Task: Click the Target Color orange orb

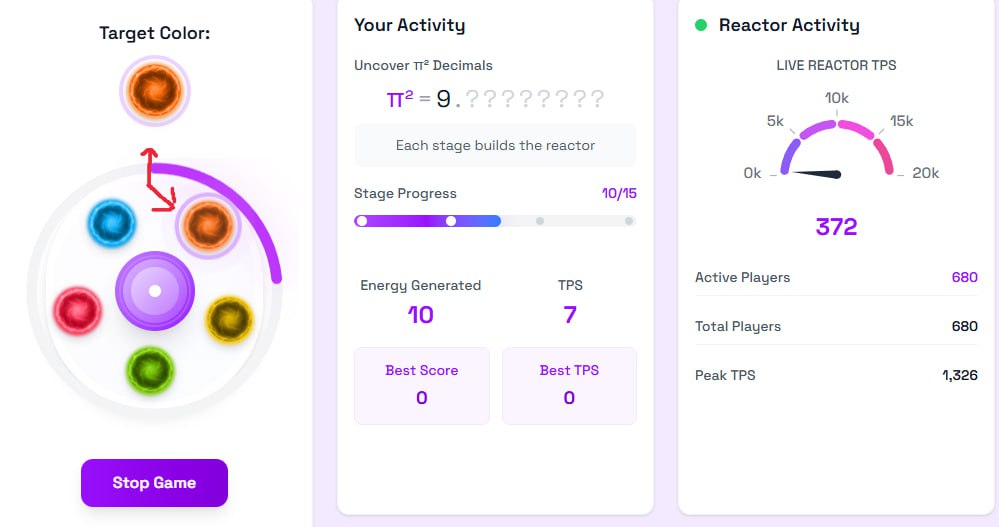Action: (155, 90)
